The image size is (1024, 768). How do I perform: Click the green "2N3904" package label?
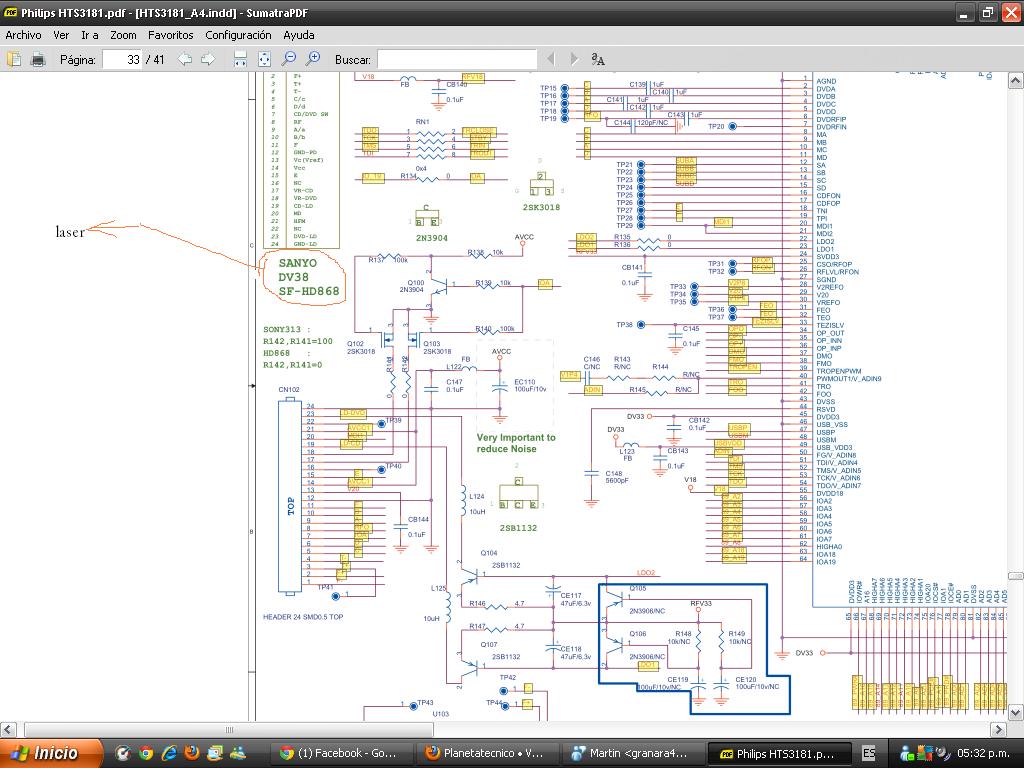(x=432, y=238)
